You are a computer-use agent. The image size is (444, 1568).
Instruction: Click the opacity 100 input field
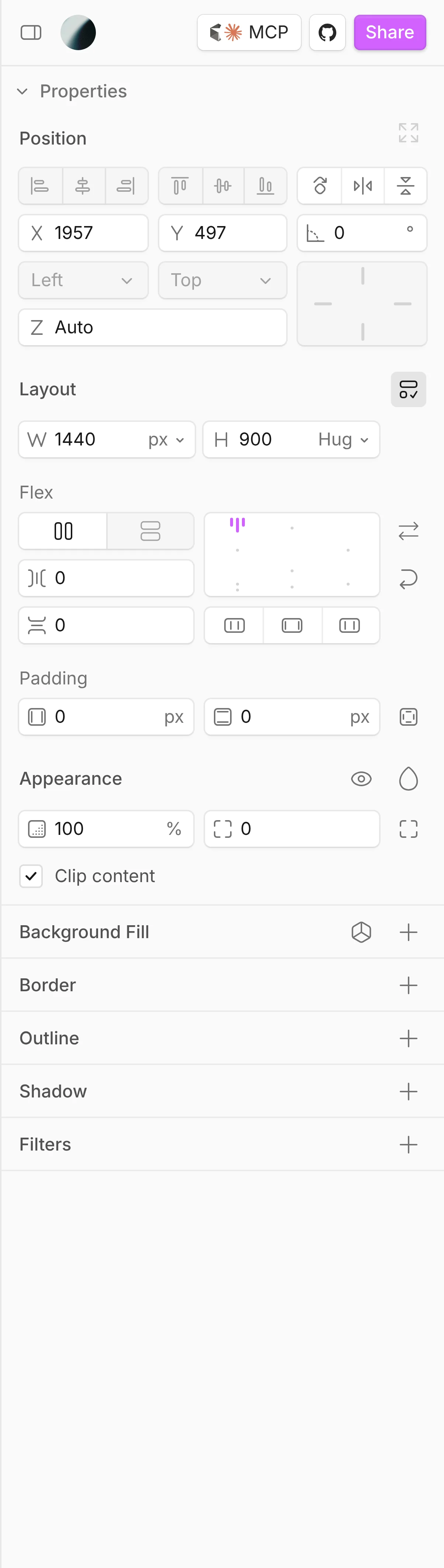tap(106, 829)
